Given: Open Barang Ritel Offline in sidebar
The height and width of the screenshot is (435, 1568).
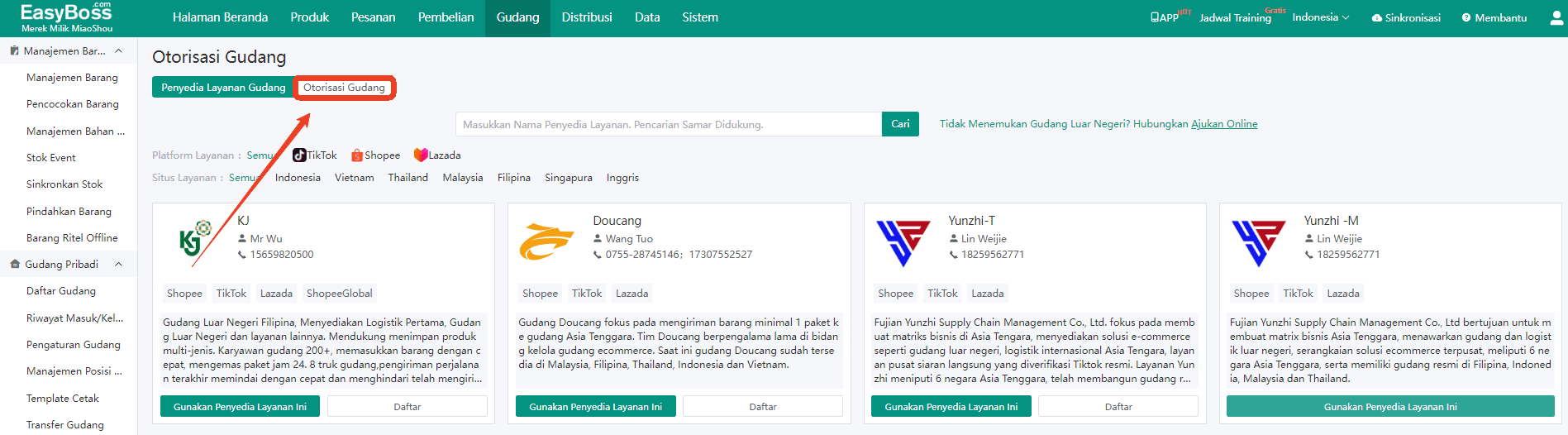Looking at the screenshot, I should (x=72, y=238).
